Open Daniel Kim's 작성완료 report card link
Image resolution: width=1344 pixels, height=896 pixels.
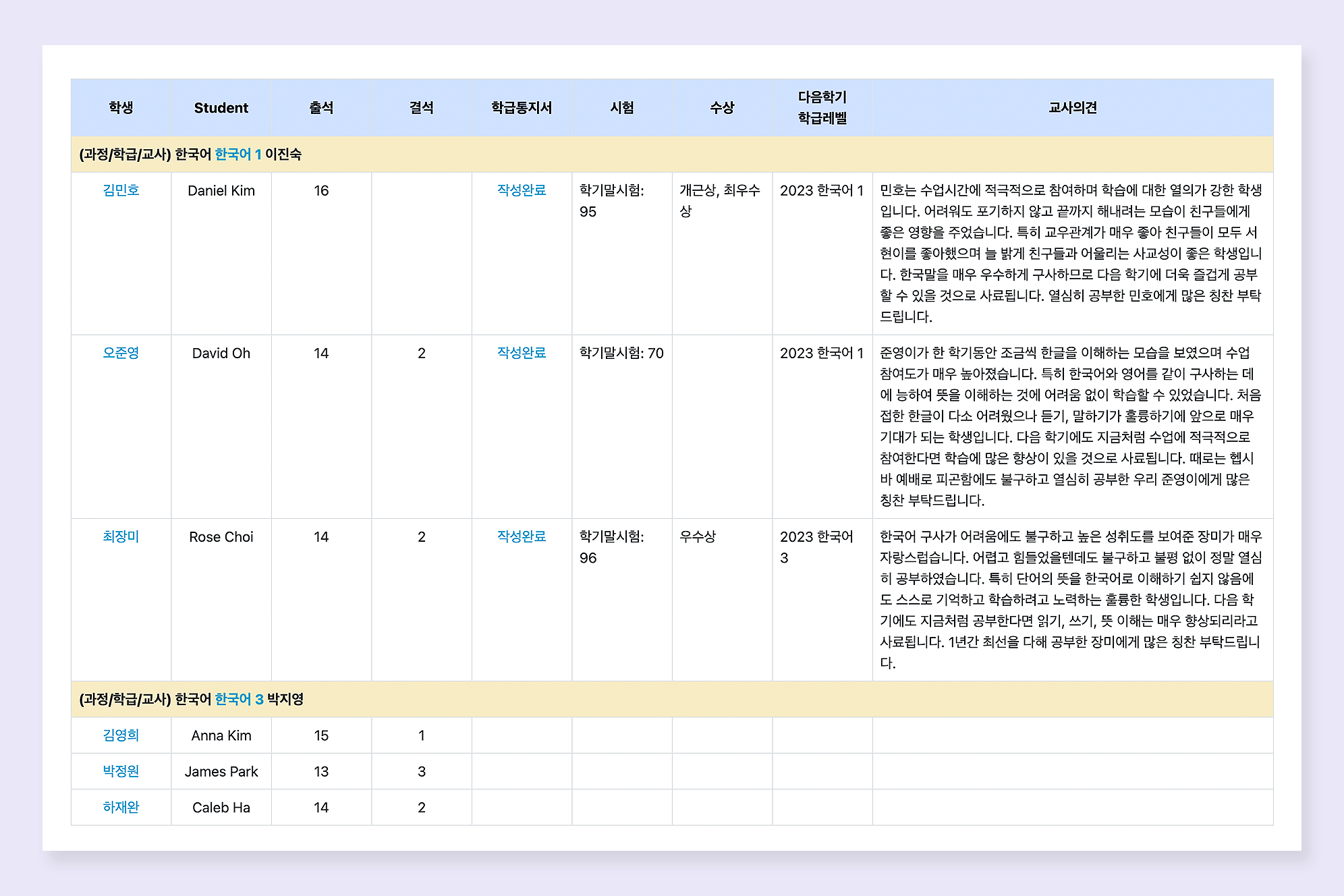[521, 190]
